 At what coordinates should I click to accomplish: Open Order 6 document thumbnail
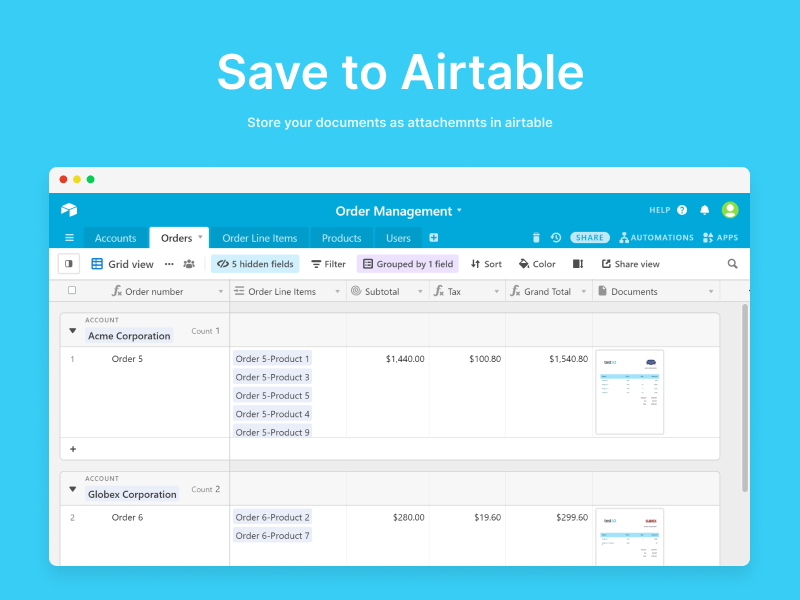[x=630, y=537]
